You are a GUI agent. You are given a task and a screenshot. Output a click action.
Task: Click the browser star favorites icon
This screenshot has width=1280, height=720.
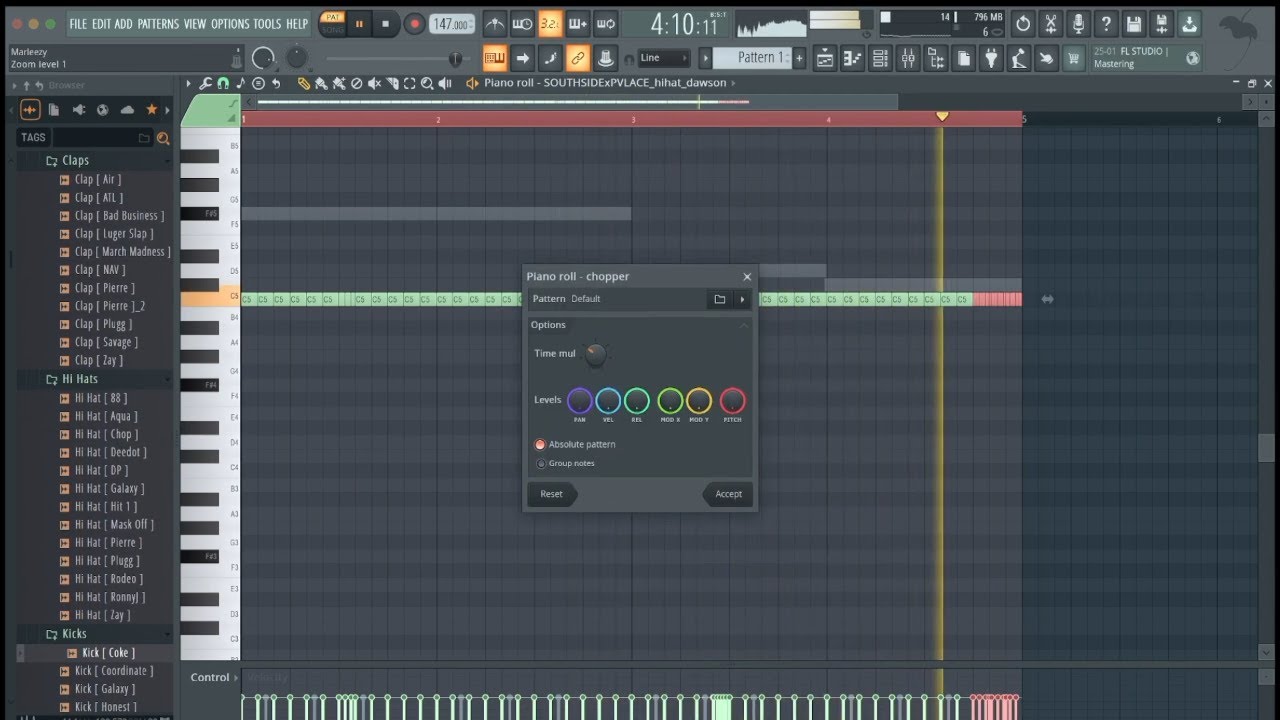pyautogui.click(x=151, y=109)
